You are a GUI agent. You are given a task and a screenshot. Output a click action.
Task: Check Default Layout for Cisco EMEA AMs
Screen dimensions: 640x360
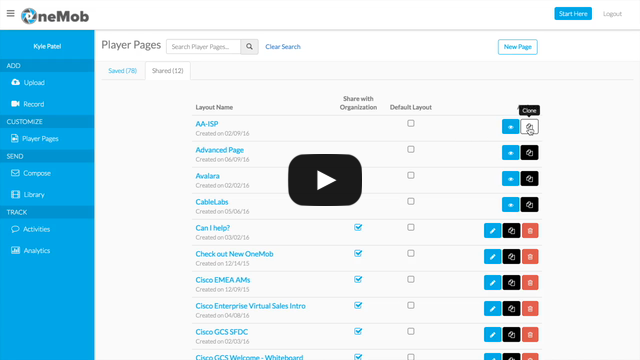pyautogui.click(x=411, y=280)
